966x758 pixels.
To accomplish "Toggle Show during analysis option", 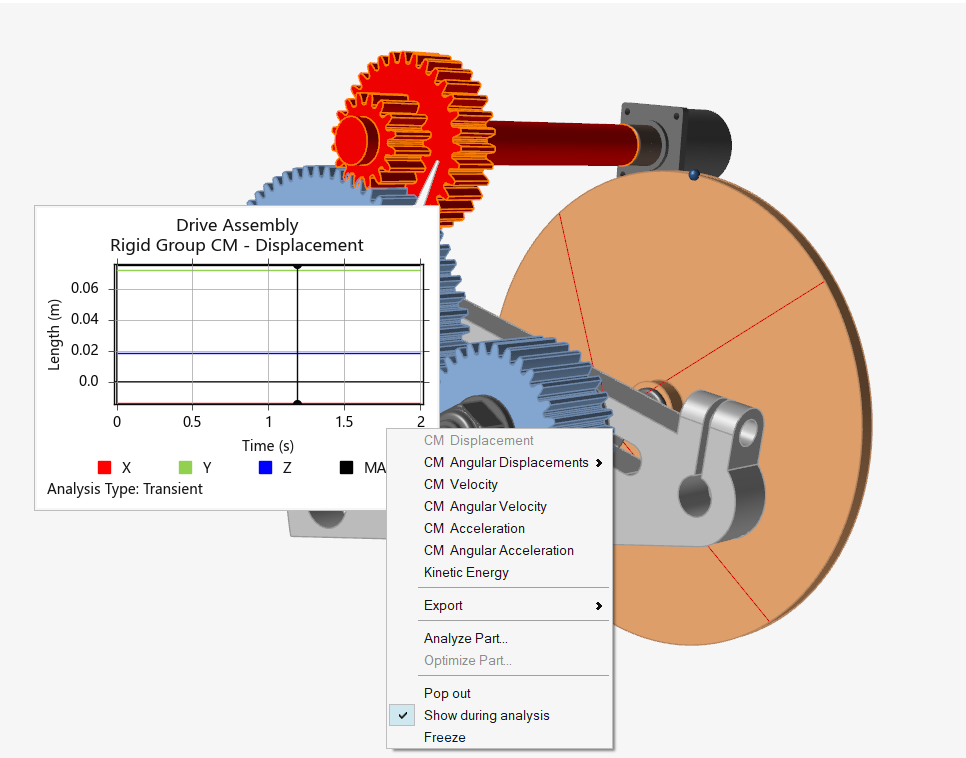I will 486,716.
